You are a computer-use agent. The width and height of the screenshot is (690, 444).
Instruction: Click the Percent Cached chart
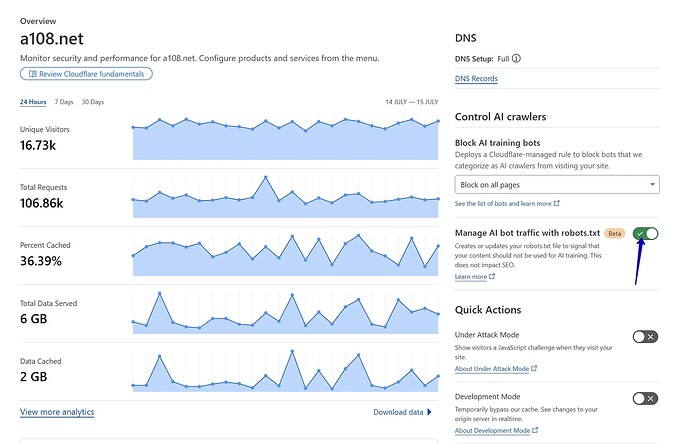(286, 255)
